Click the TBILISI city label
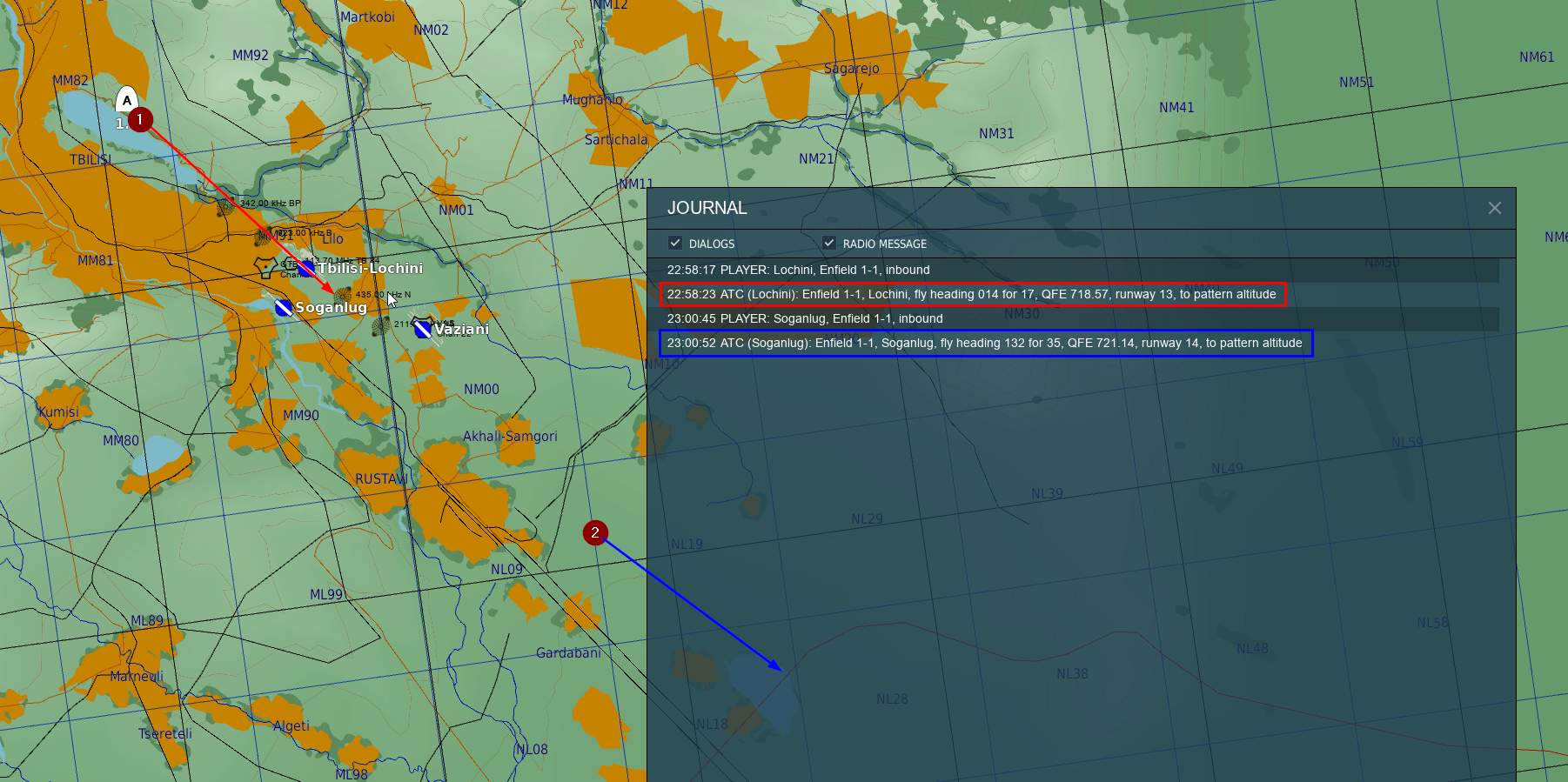Image resolution: width=1568 pixels, height=782 pixels. [x=90, y=160]
